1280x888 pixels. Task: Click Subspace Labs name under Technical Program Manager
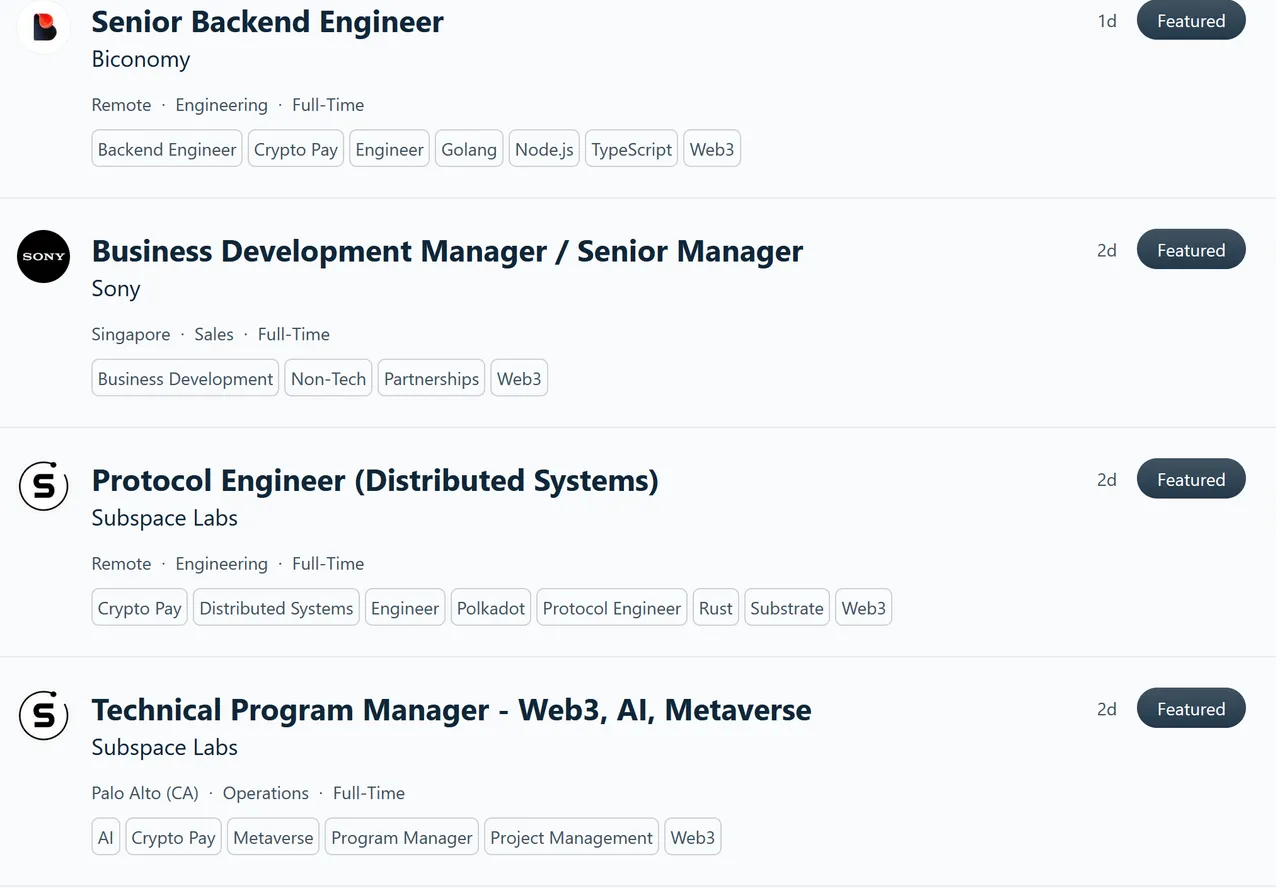point(165,747)
